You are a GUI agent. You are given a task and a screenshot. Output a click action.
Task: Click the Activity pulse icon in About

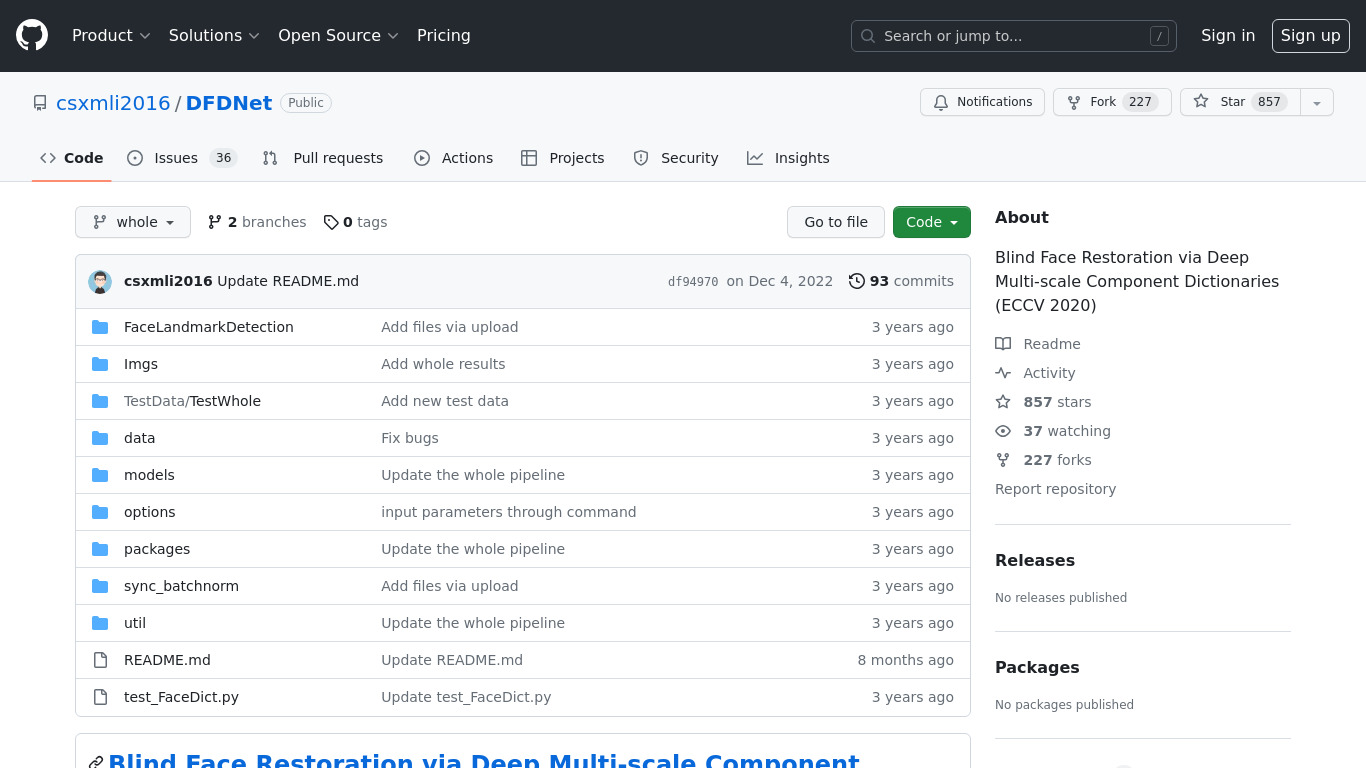click(x=1003, y=373)
